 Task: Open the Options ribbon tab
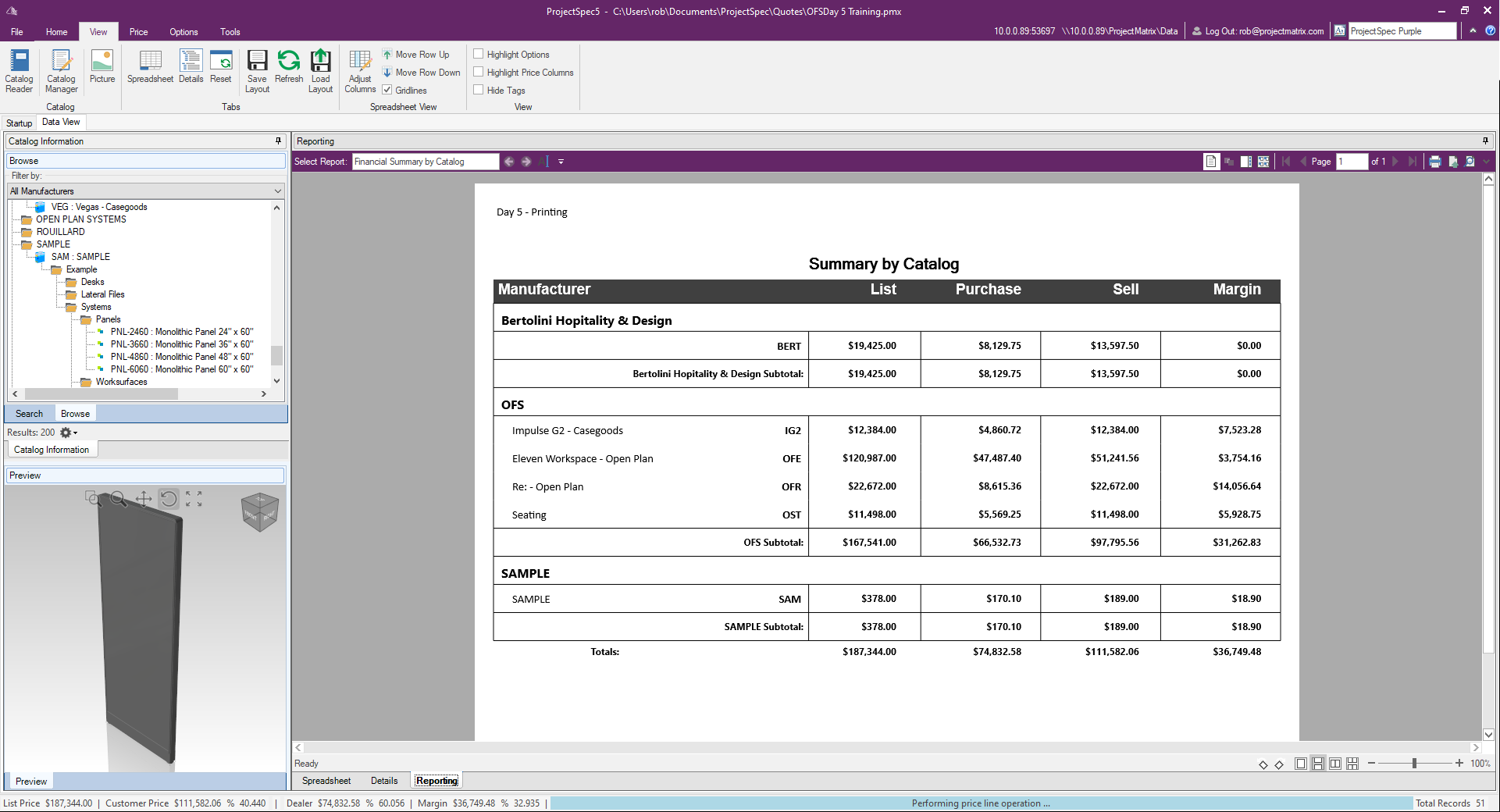click(183, 32)
